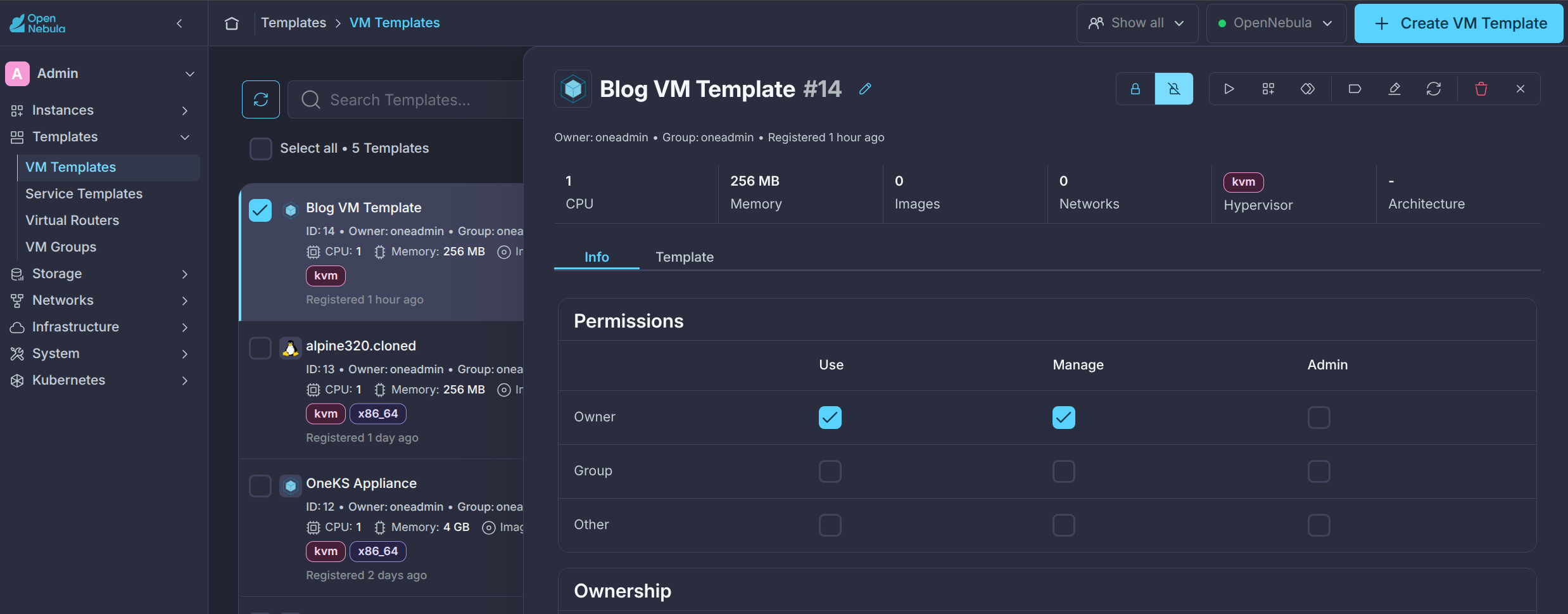Expand the Infrastructure menu
The width and height of the screenshot is (1568, 614).
click(101, 327)
